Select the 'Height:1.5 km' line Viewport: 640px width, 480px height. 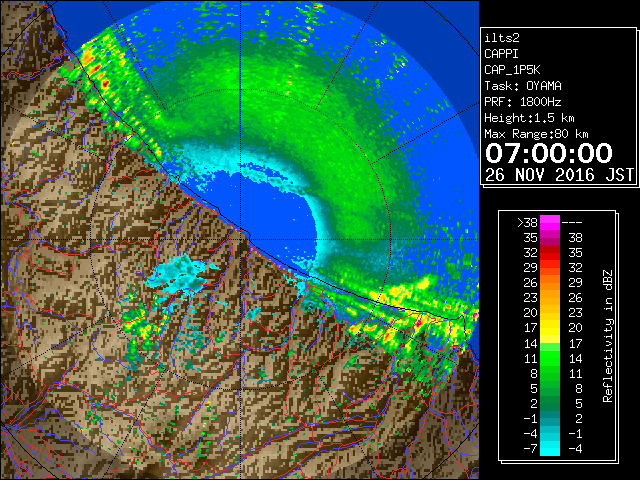point(529,118)
